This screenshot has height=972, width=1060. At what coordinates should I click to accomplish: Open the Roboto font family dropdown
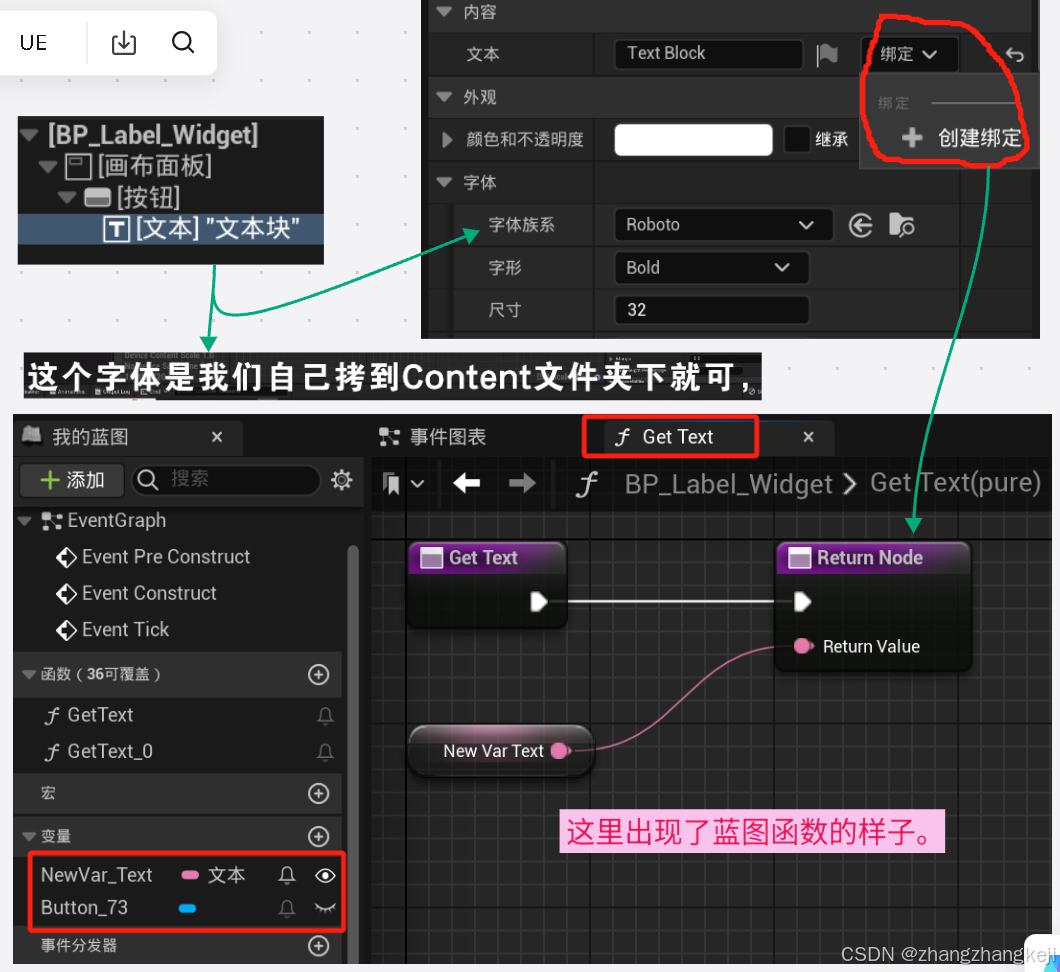[x=722, y=225]
